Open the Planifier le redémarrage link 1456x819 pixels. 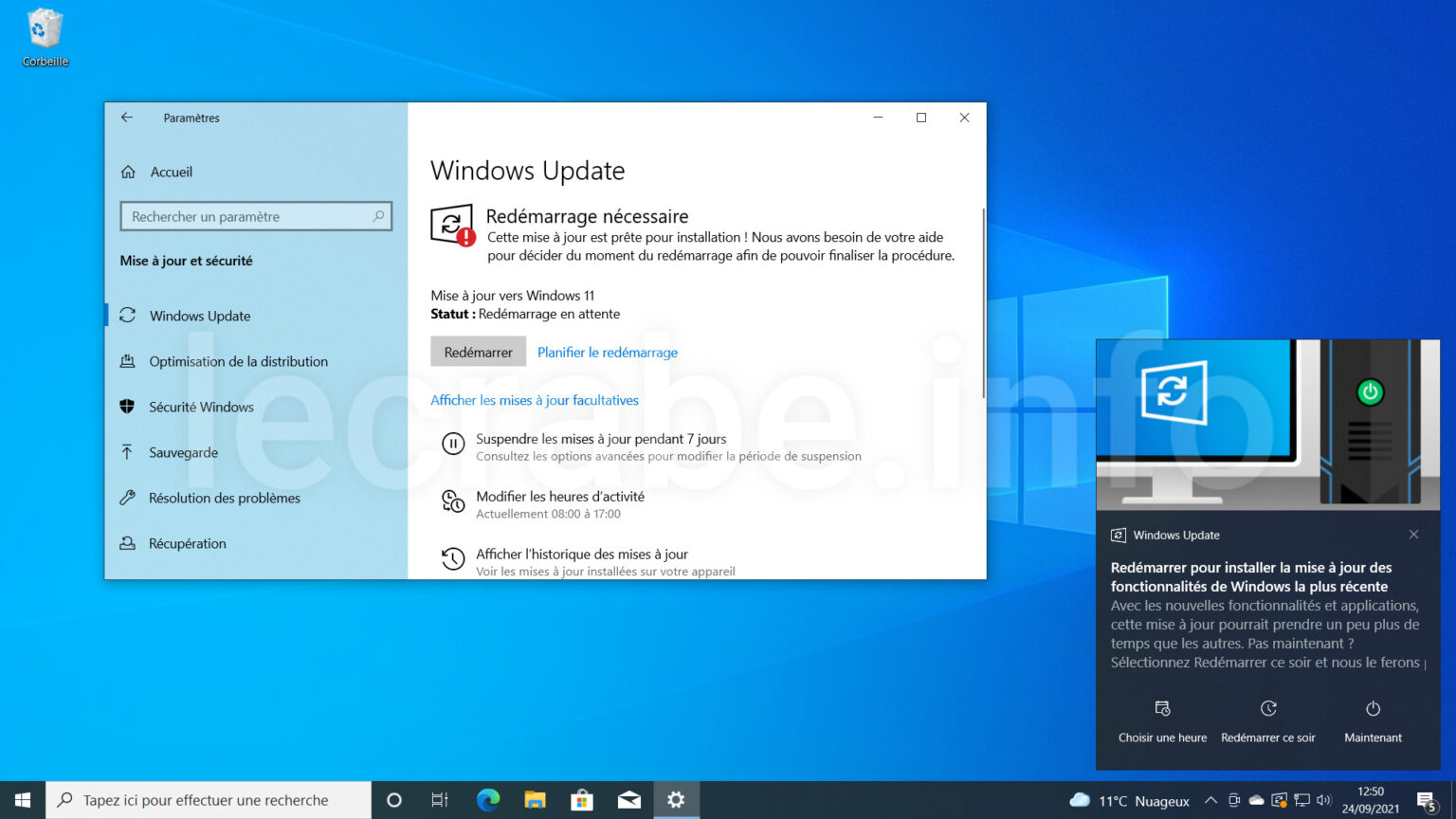pyautogui.click(x=607, y=352)
